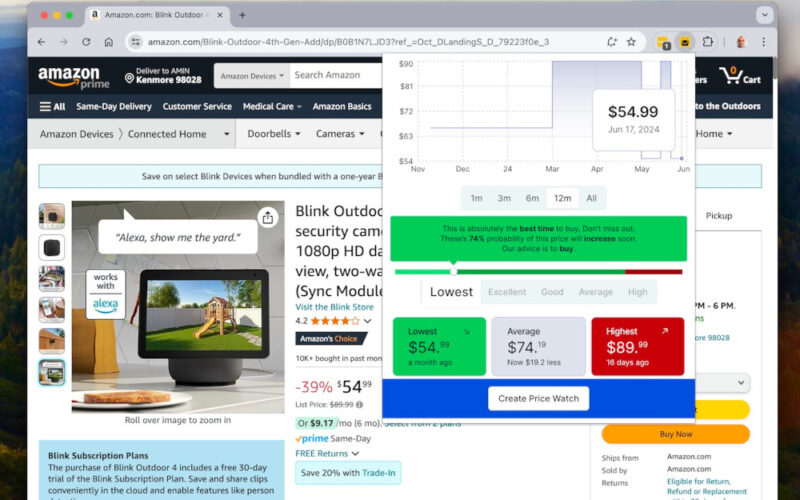Go back using browser back arrow

click(x=41, y=42)
